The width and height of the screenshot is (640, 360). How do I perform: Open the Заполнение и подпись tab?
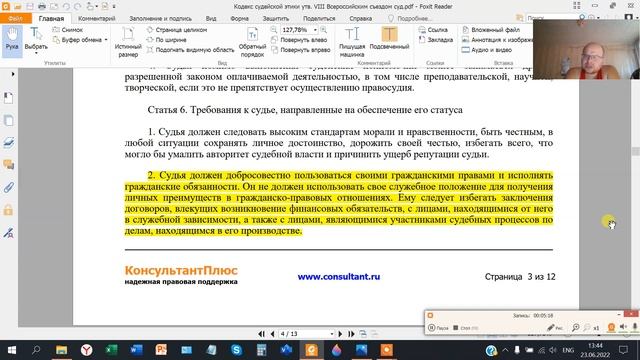160,18
